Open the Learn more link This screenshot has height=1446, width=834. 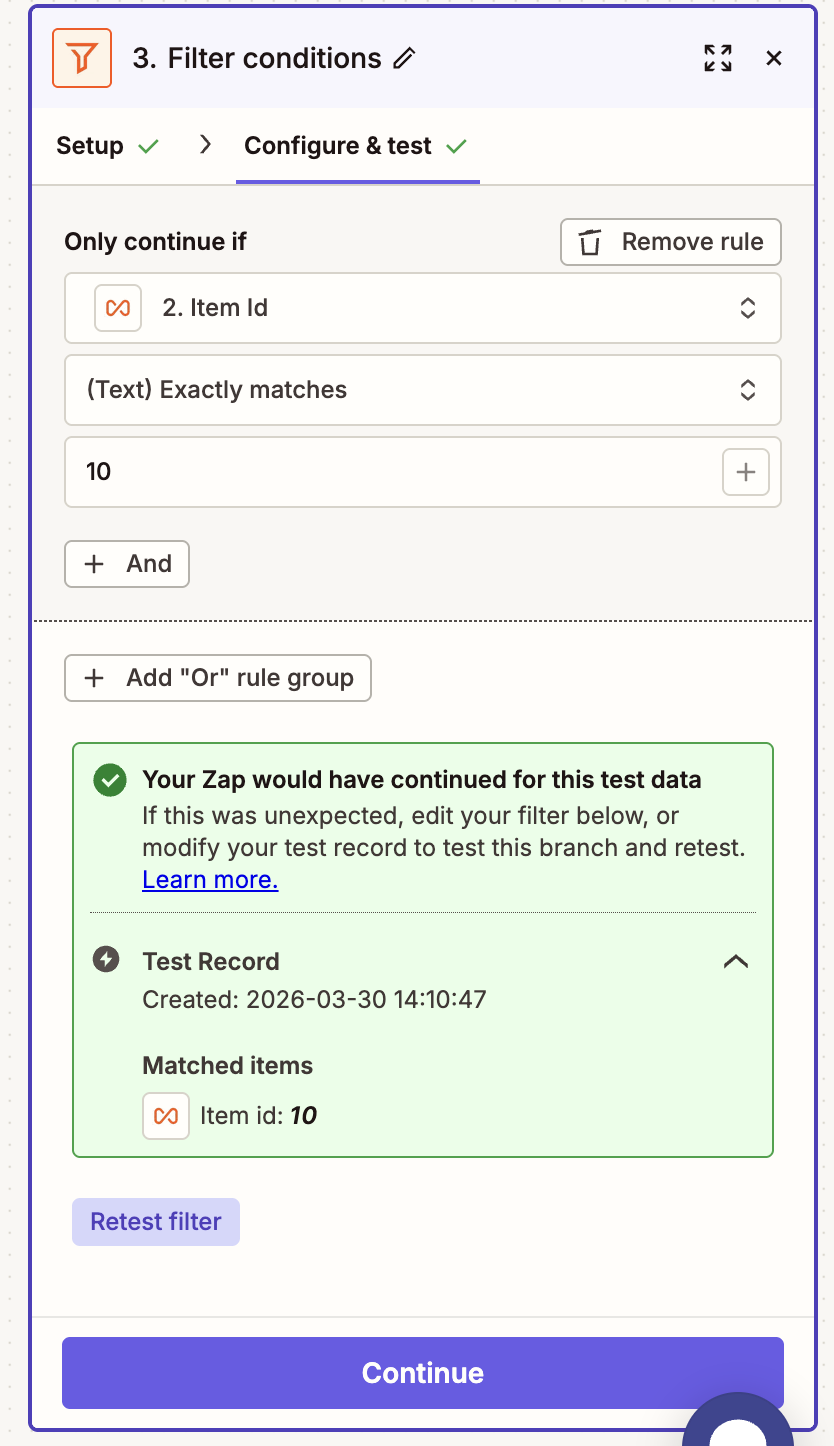(210, 880)
